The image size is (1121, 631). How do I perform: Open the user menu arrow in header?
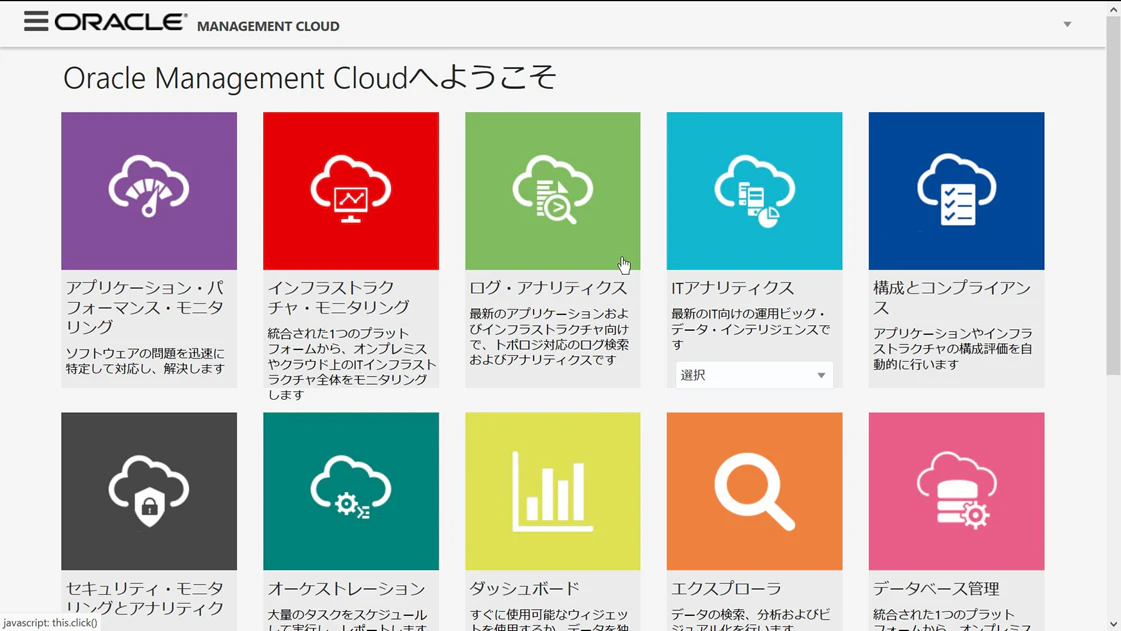coord(1067,24)
